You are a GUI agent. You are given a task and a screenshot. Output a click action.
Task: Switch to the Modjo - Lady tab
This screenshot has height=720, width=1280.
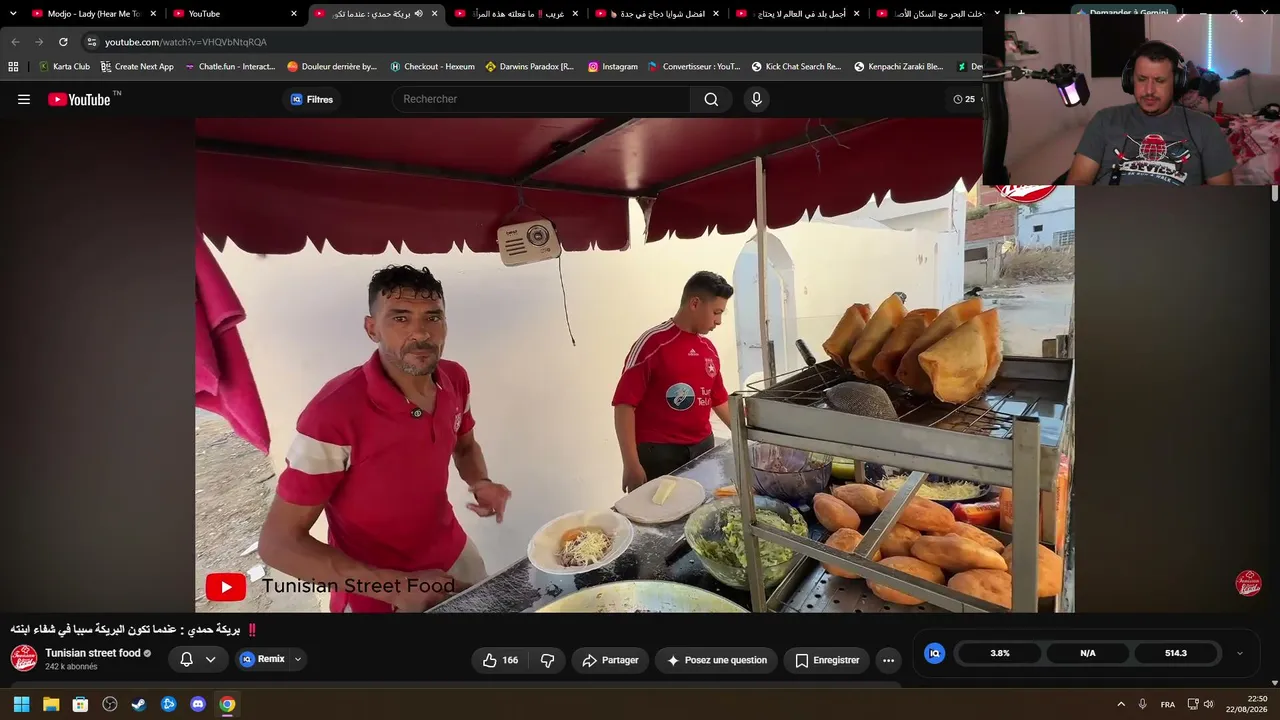click(x=94, y=14)
